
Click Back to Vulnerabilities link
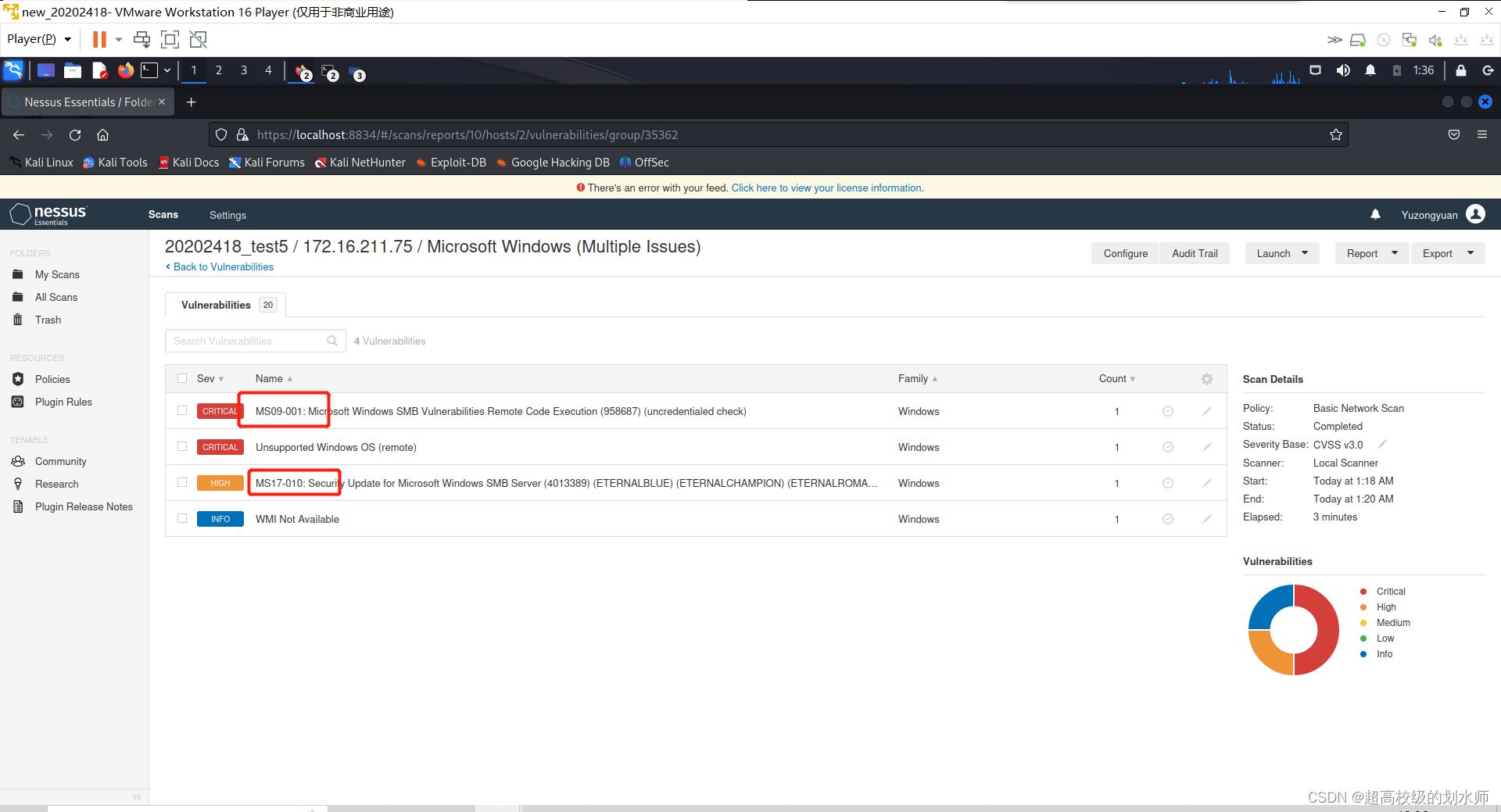[223, 266]
